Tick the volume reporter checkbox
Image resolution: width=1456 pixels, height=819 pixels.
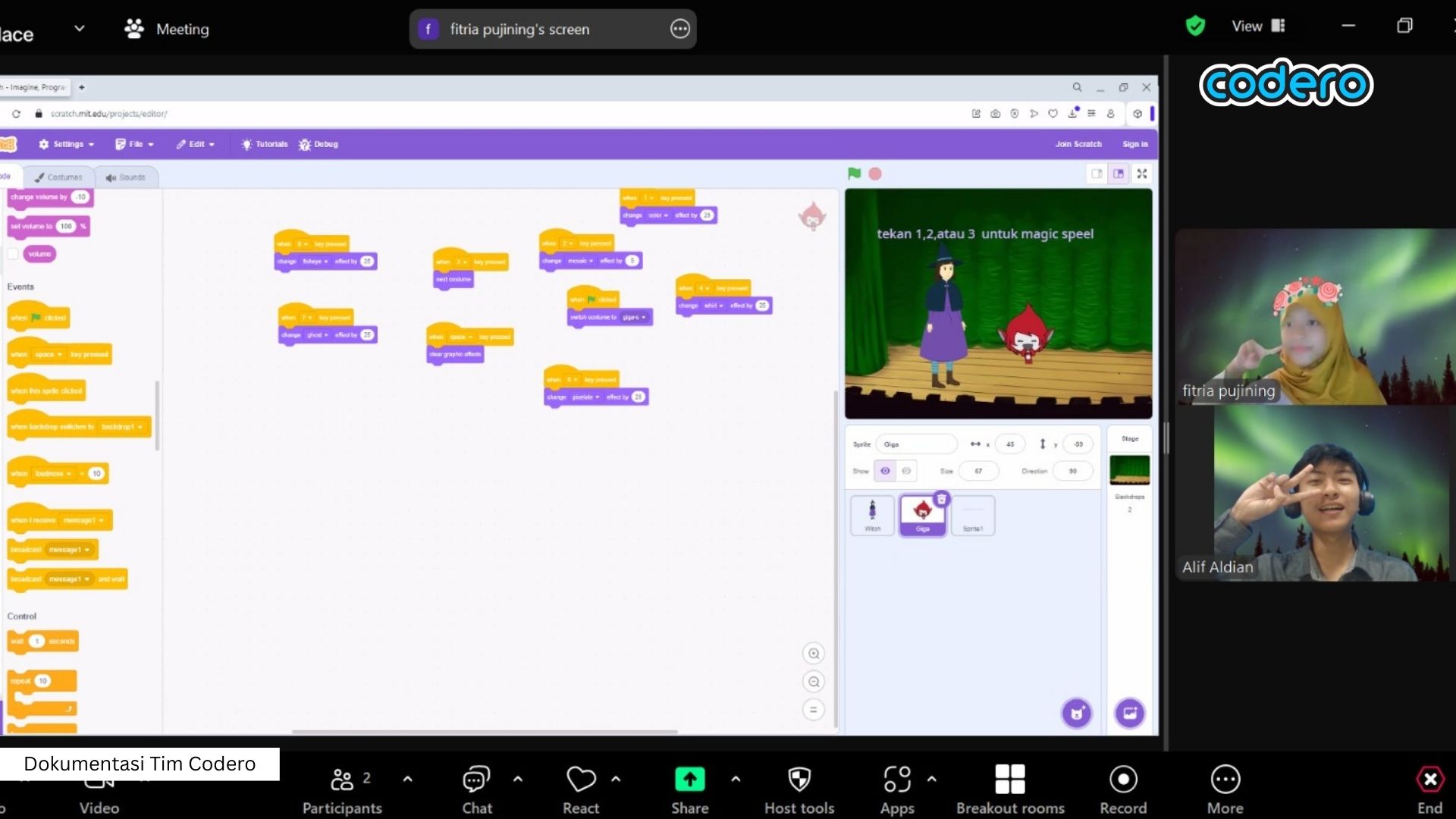pyautogui.click(x=13, y=254)
